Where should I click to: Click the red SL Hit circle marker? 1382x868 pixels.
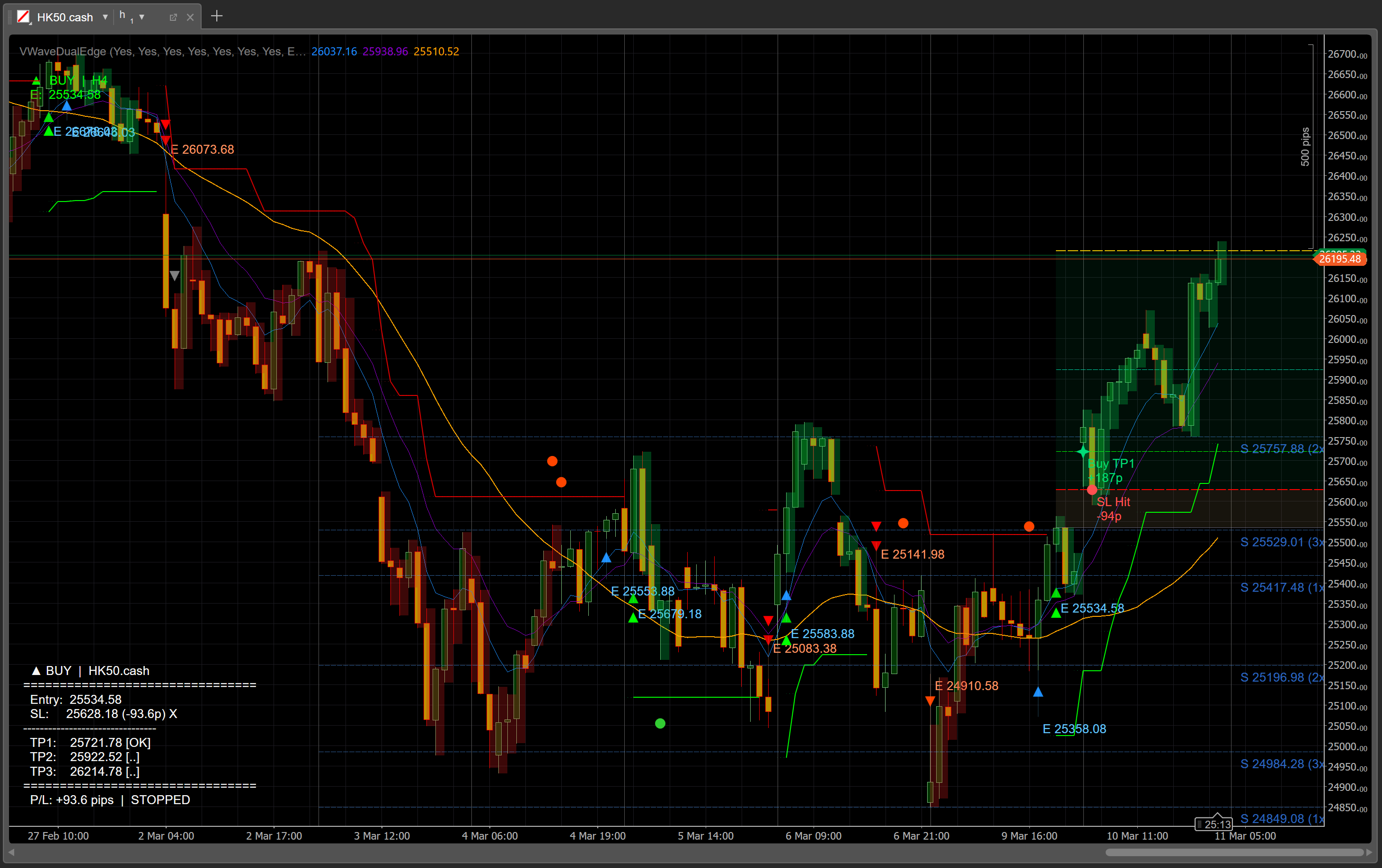point(1092,490)
